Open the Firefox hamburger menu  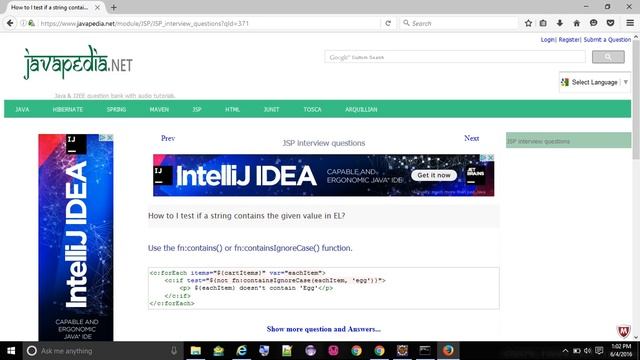[x=630, y=23]
